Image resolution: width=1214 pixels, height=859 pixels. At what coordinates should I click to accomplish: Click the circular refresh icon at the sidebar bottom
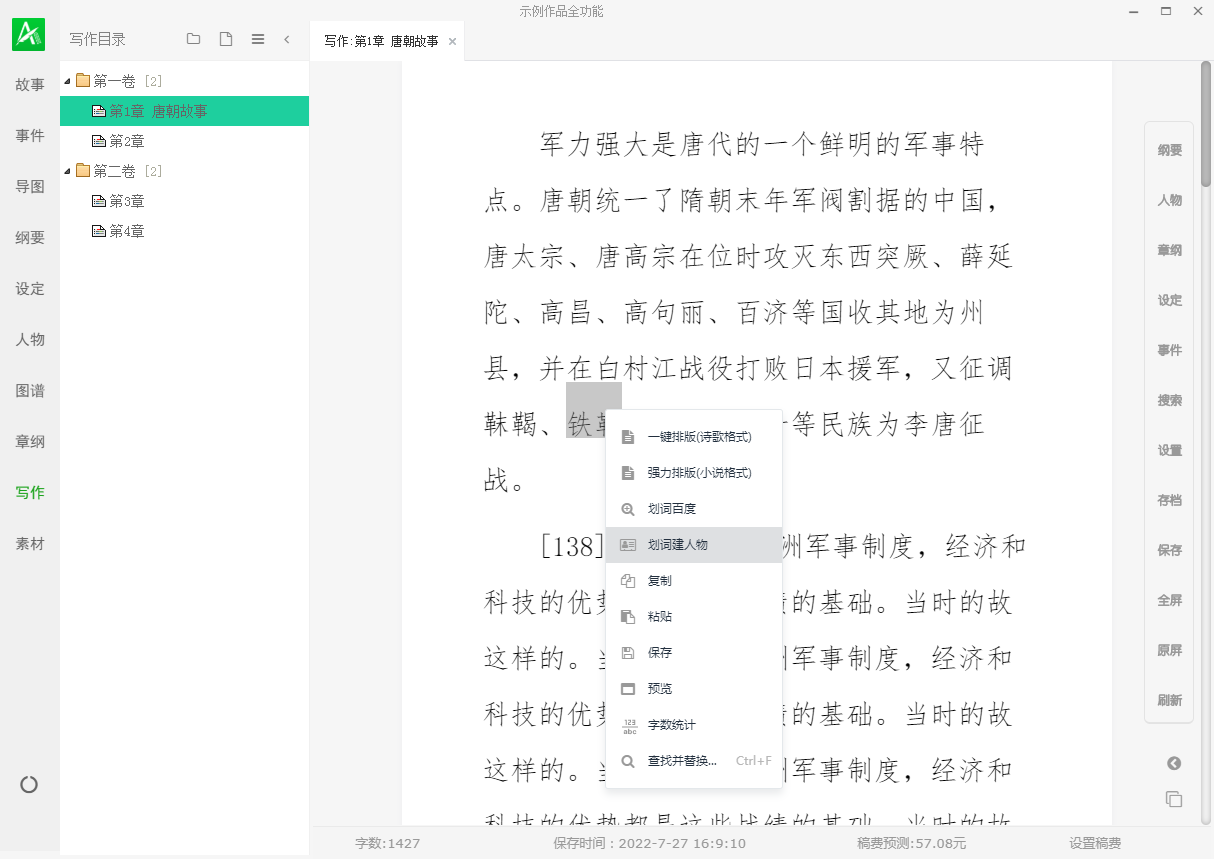click(29, 785)
